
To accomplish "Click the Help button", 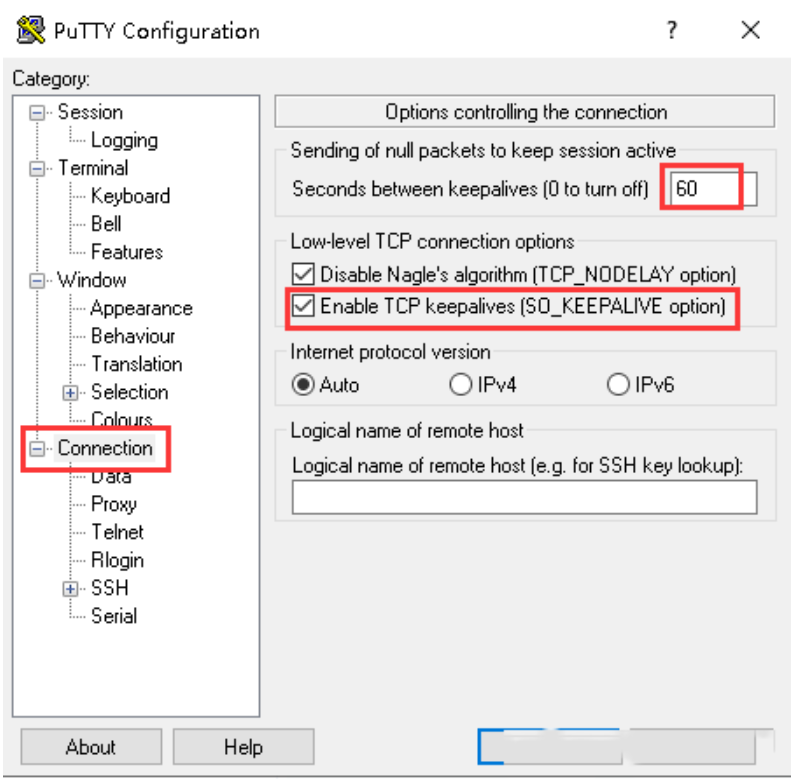I will [243, 747].
